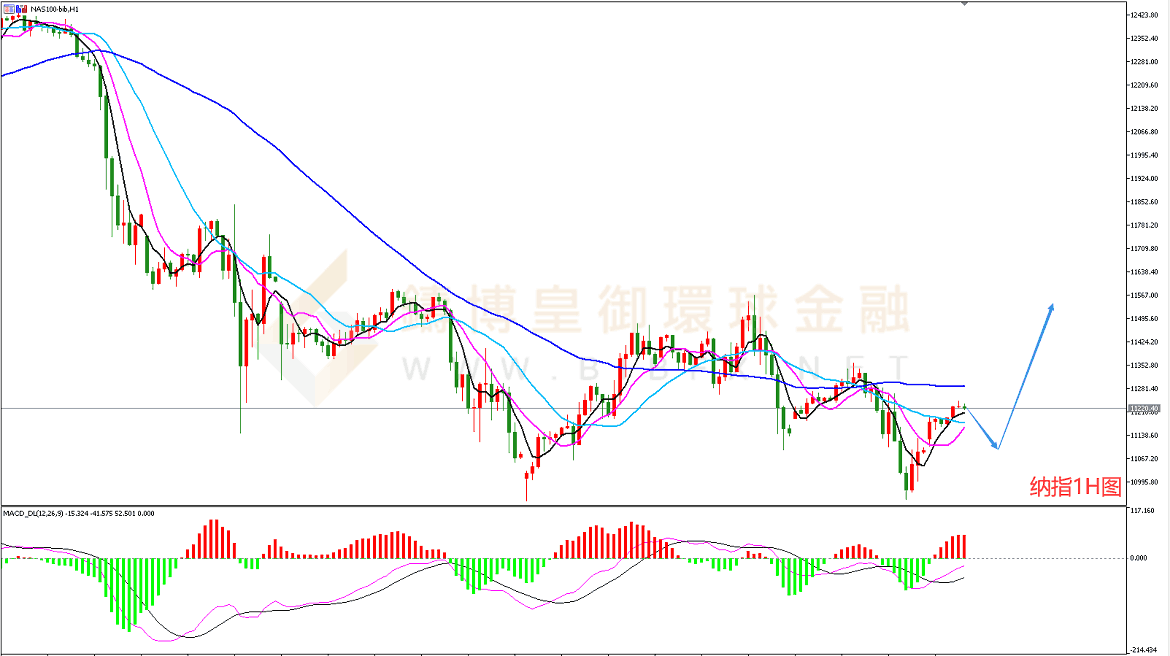Click the chart shift triangle marker at the top
The height and width of the screenshot is (656, 1170).
[963, 4]
